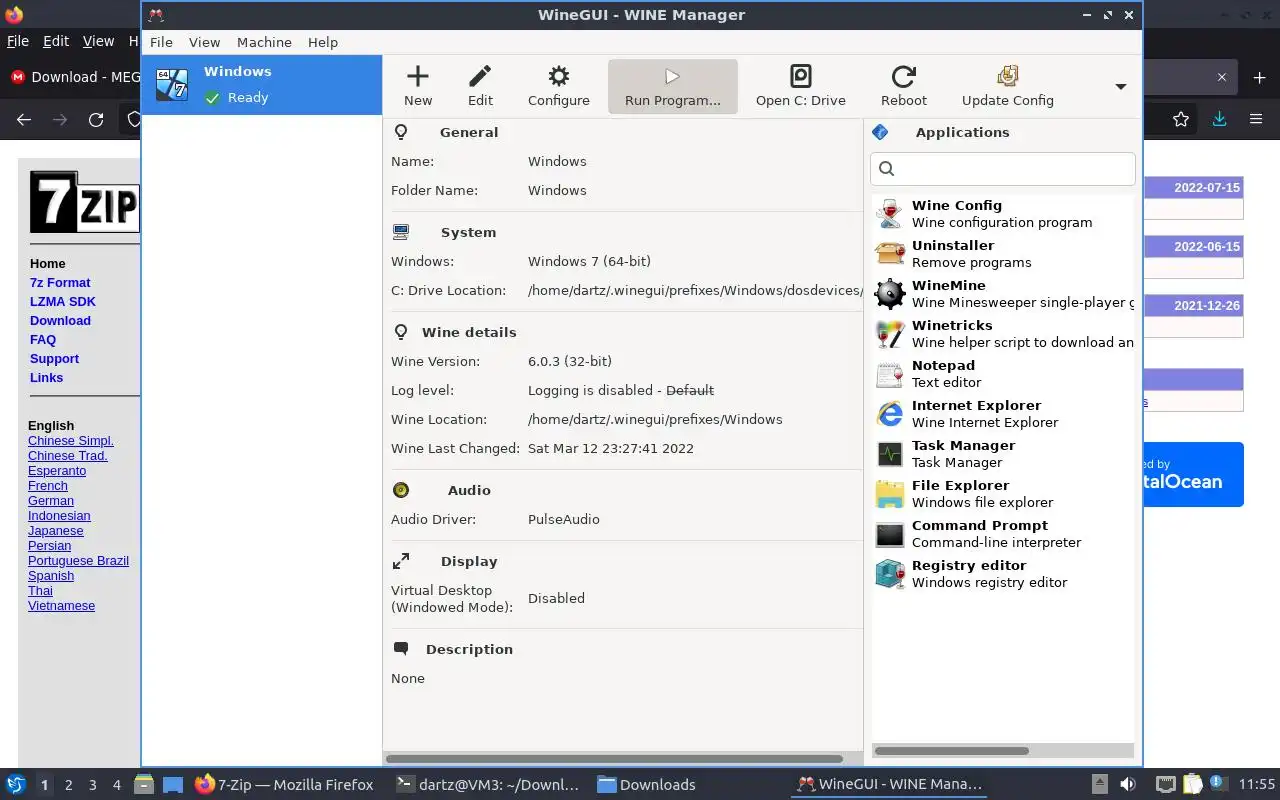The image size is (1280, 800).
Task: Open the 7-Zip FAQ link
Action: [x=43, y=339]
